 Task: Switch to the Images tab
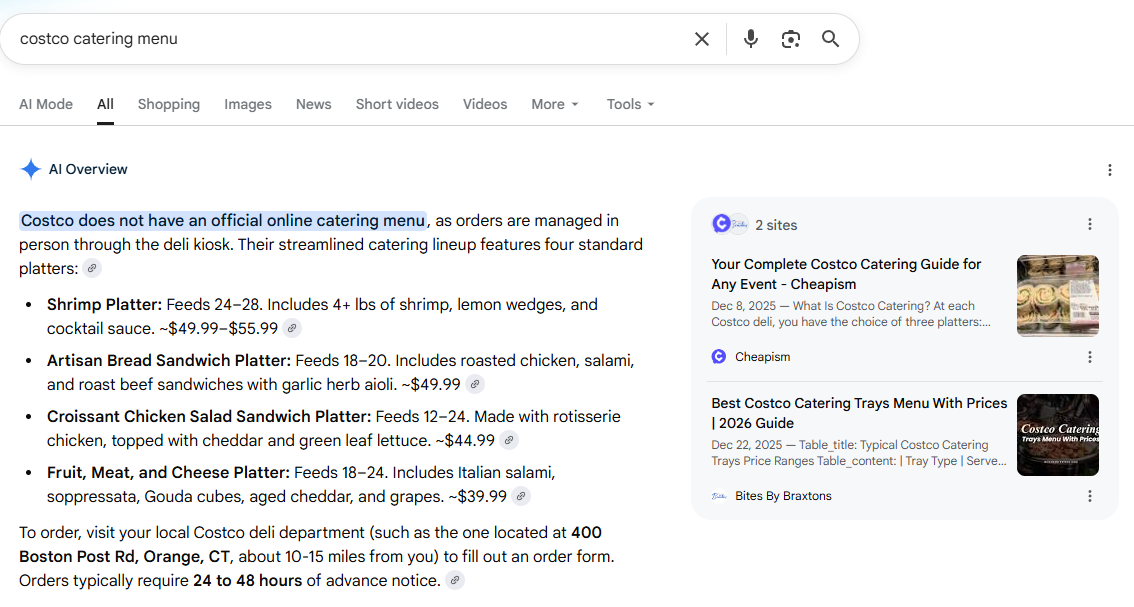click(248, 104)
